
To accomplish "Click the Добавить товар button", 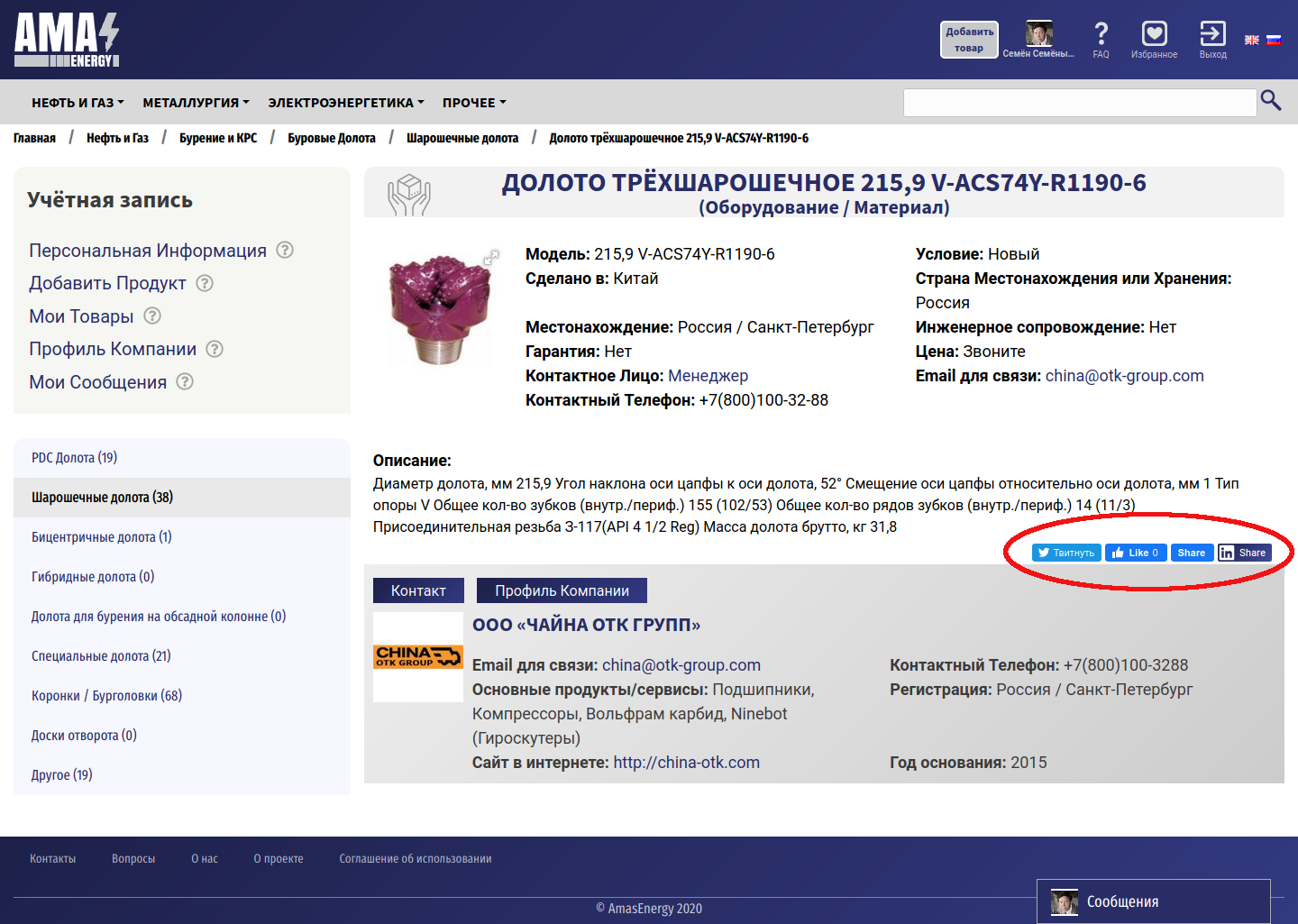I will pyautogui.click(x=969, y=40).
